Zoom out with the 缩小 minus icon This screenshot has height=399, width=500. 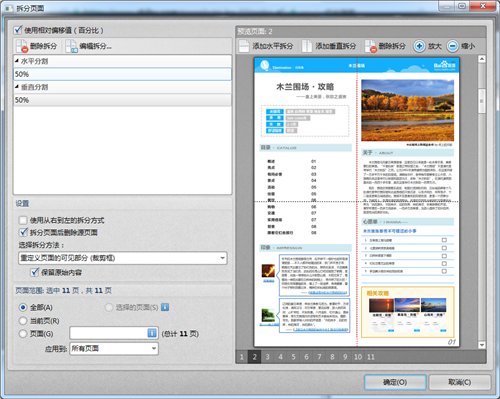[452, 46]
